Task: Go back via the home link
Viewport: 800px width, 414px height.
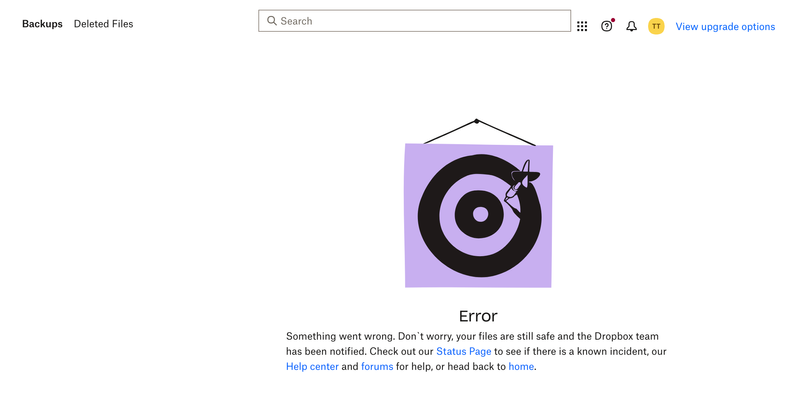Action: click(521, 367)
